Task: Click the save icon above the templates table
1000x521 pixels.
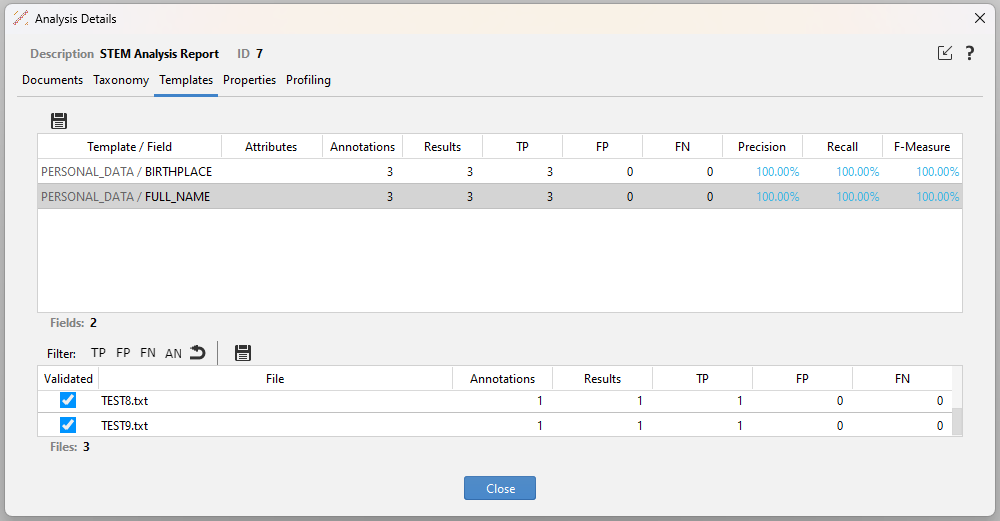Action: pyautogui.click(x=59, y=121)
